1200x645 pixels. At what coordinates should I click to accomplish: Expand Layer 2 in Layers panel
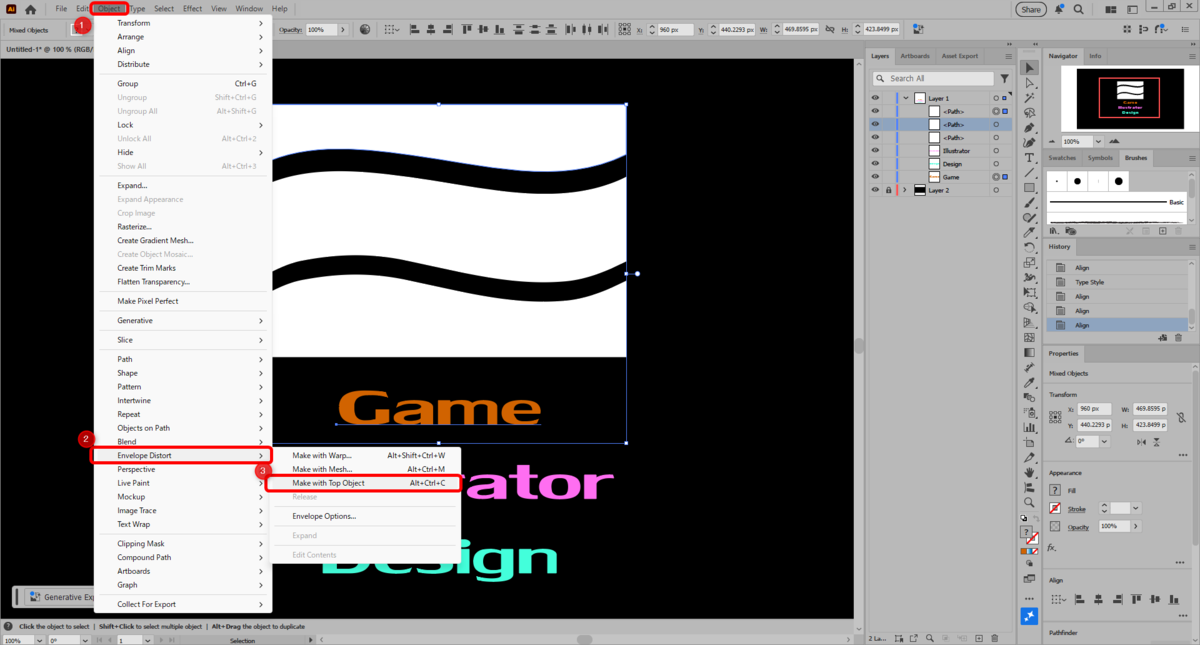click(905, 190)
